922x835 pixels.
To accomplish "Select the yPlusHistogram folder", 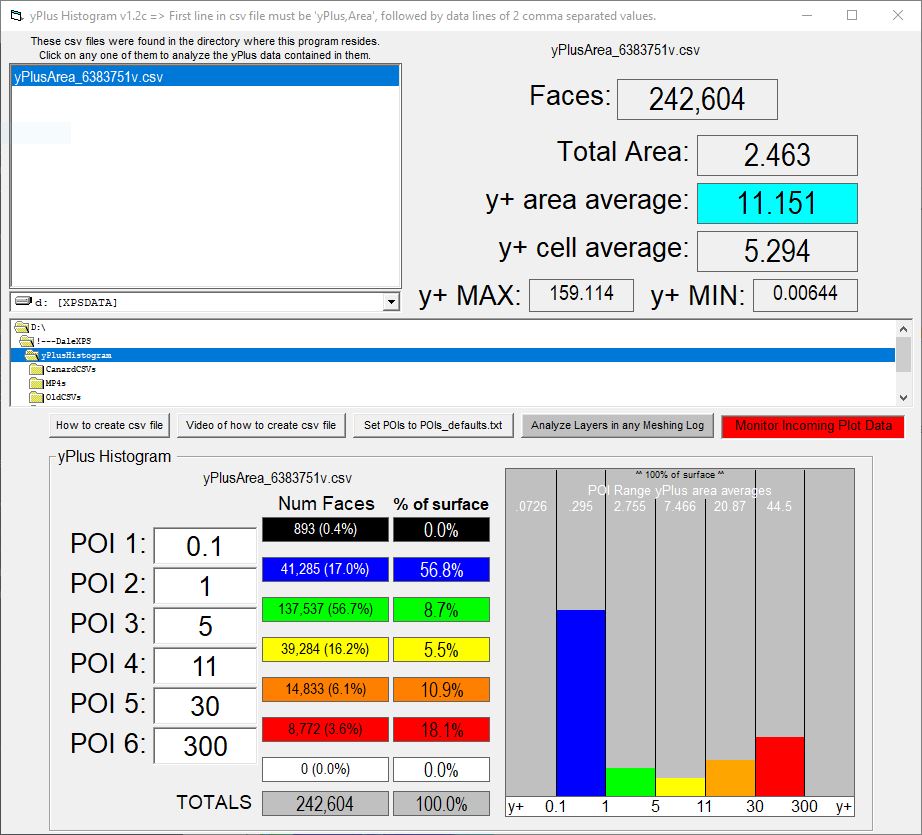I will pos(76,355).
